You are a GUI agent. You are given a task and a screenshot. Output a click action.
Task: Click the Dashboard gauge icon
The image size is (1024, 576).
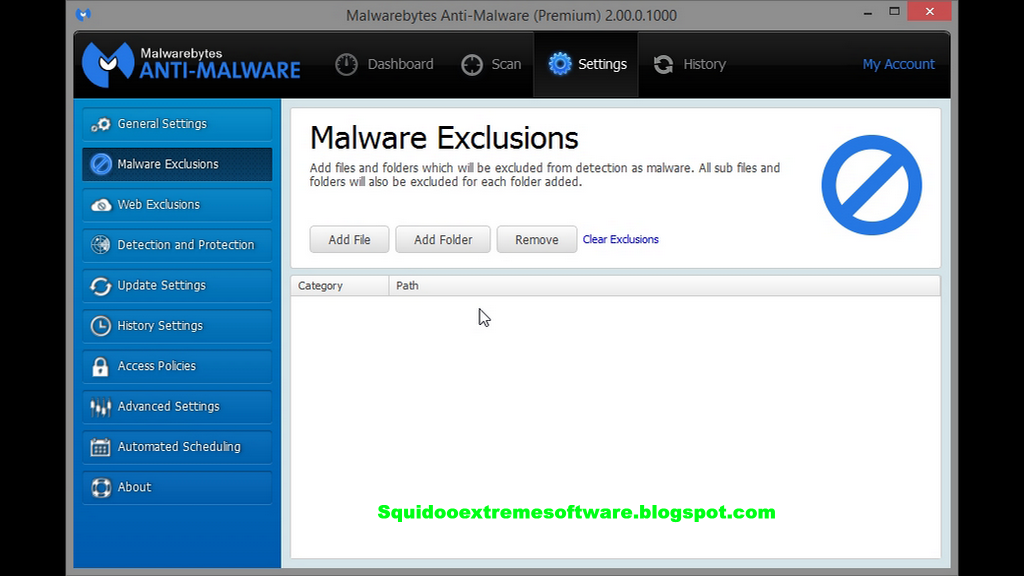click(346, 64)
